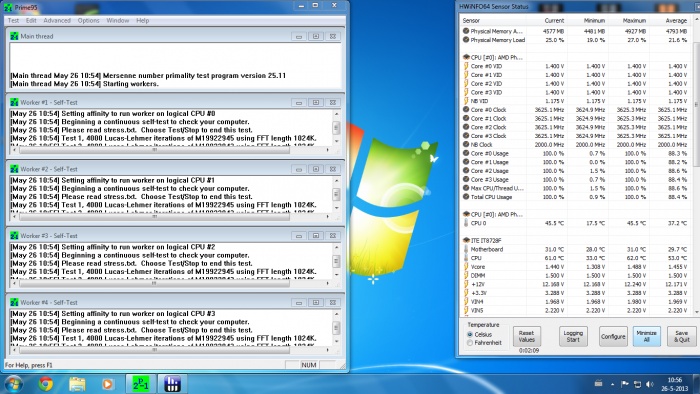
Task: Click the scroll-up arrow in Worker #1 window
Action: (336, 114)
